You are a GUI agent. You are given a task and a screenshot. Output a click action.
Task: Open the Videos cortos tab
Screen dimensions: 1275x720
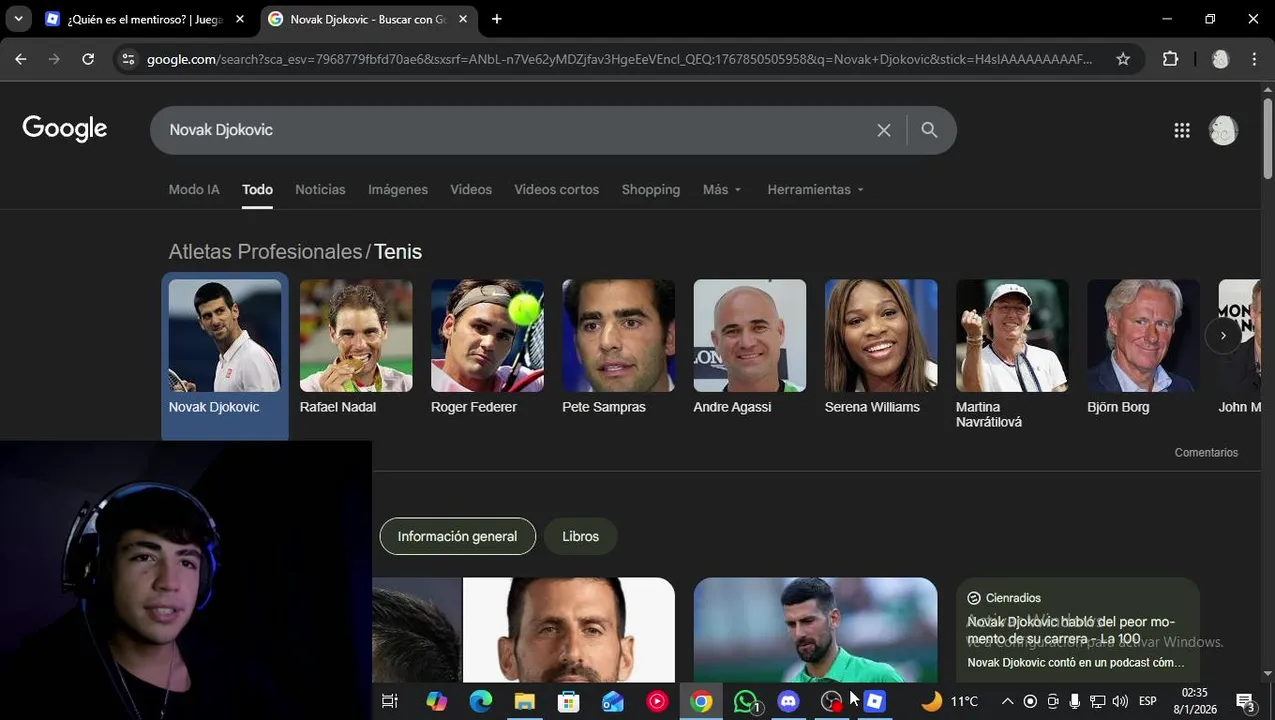coord(557,189)
